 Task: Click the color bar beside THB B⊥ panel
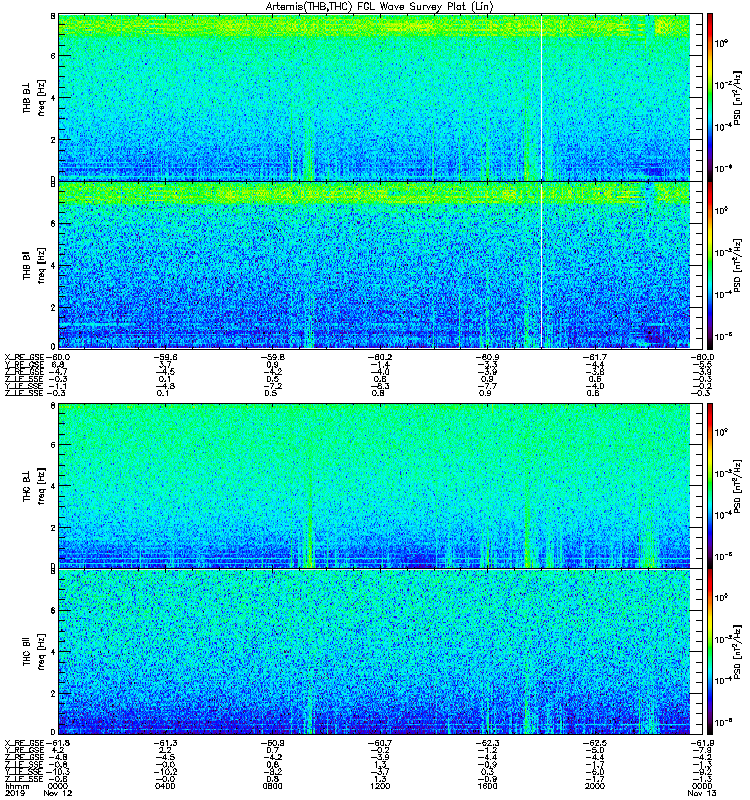[709, 97]
